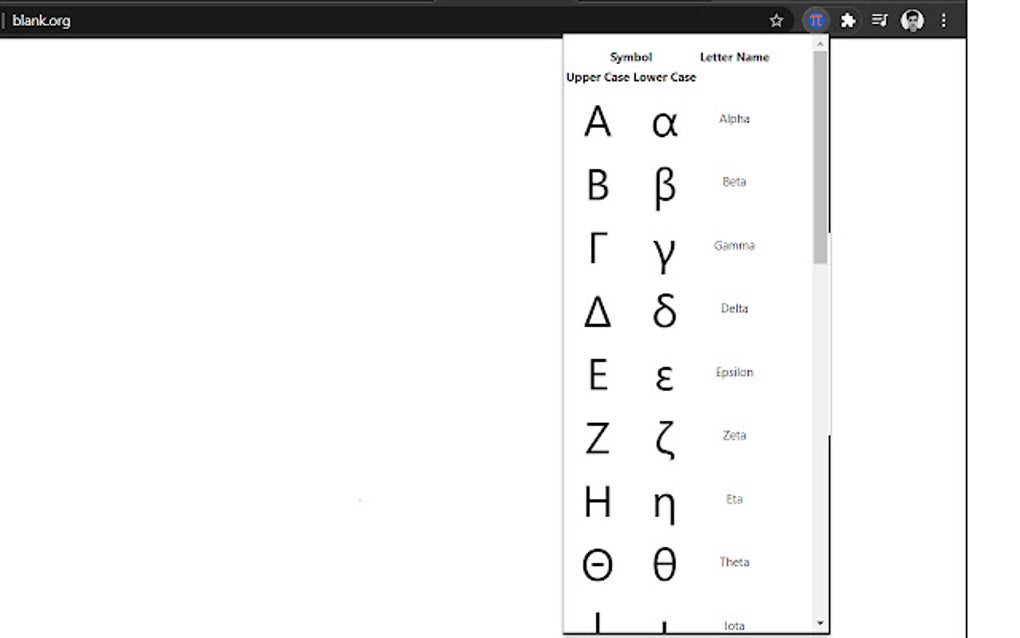Select the uppercase Delta symbol
Screen dimensions: 1020x638
[x=598, y=313]
